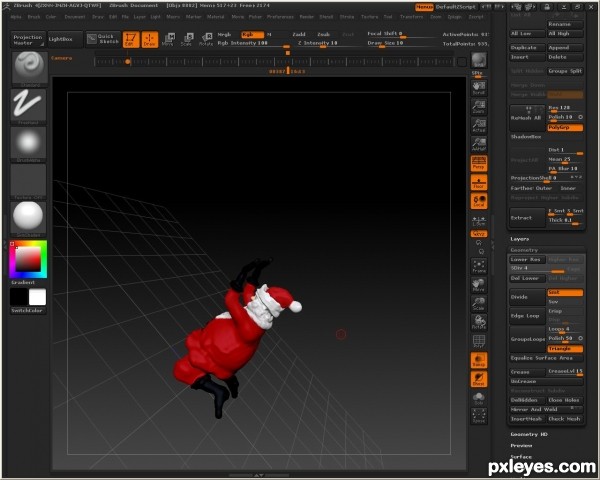Click the BPR render button
This screenshot has height=480, width=600.
pos(479,60)
